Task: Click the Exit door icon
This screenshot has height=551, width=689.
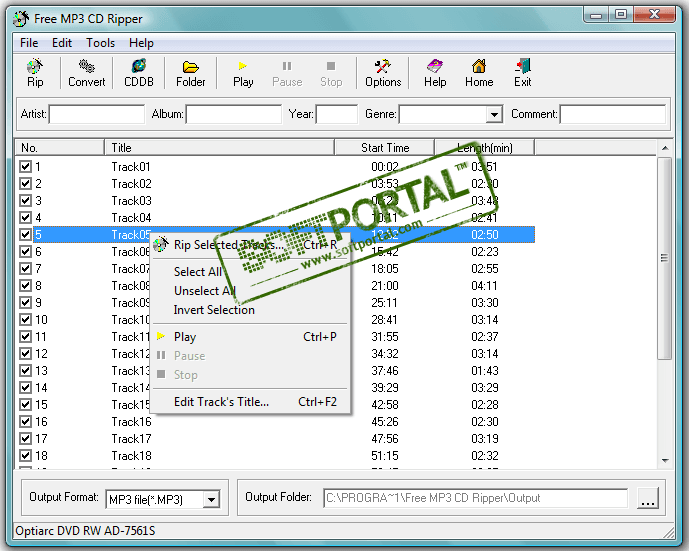Action: click(522, 72)
